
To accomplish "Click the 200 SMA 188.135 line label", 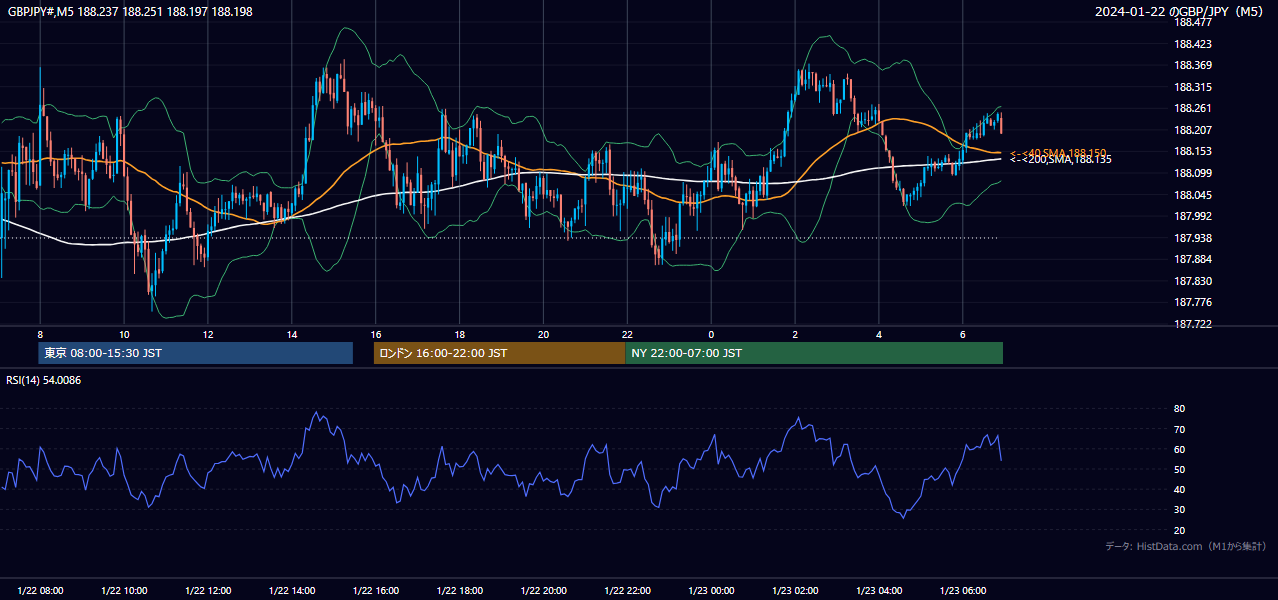I will pos(1060,160).
